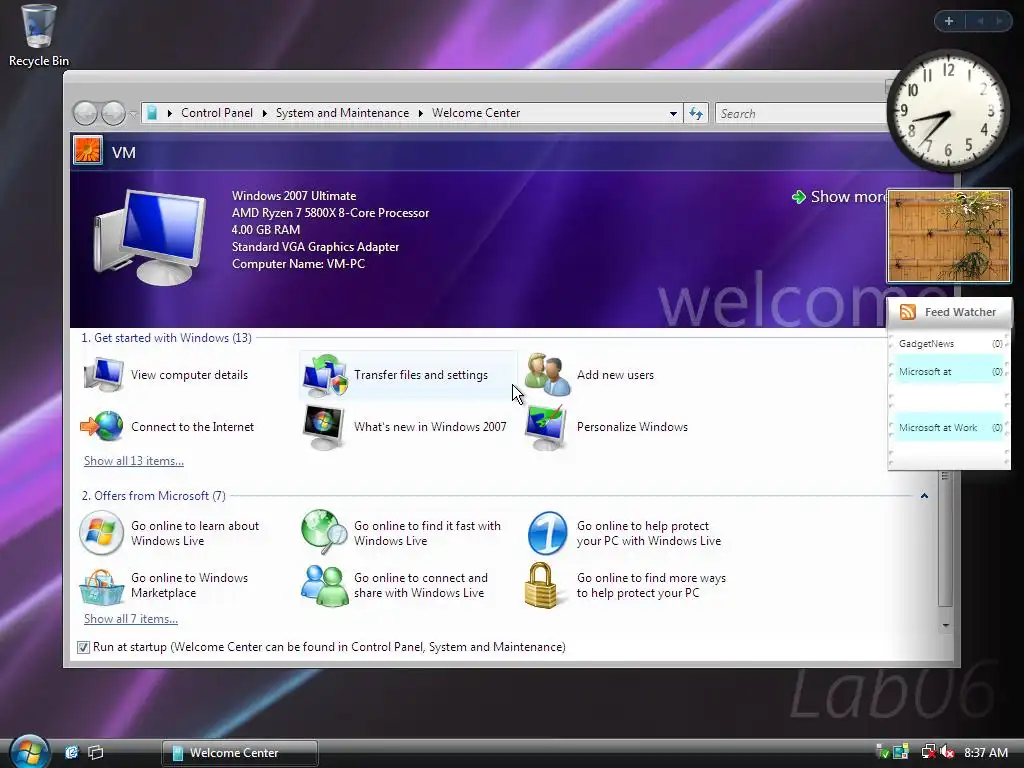
Task: Select Go online to learn about Windows Live
Action: [195, 533]
